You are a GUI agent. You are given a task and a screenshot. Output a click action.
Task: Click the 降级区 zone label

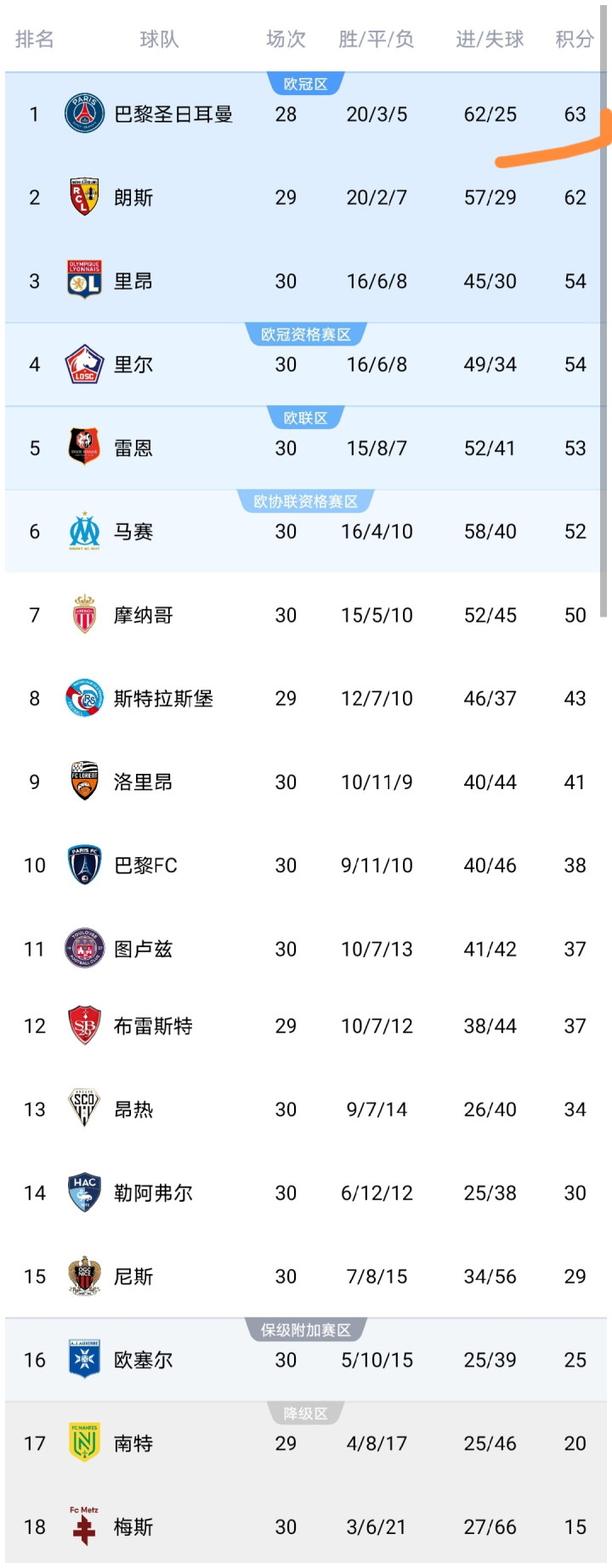(305, 1413)
